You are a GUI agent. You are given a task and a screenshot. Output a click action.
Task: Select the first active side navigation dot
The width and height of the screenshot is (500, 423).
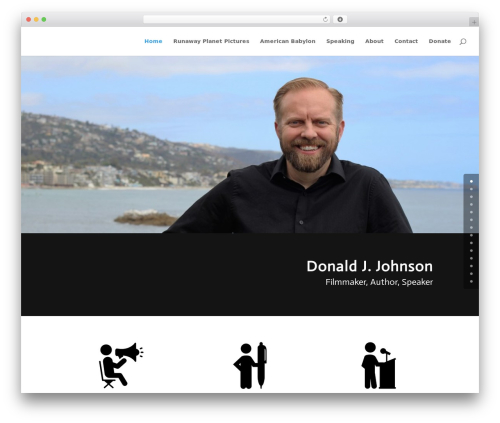[x=471, y=181]
